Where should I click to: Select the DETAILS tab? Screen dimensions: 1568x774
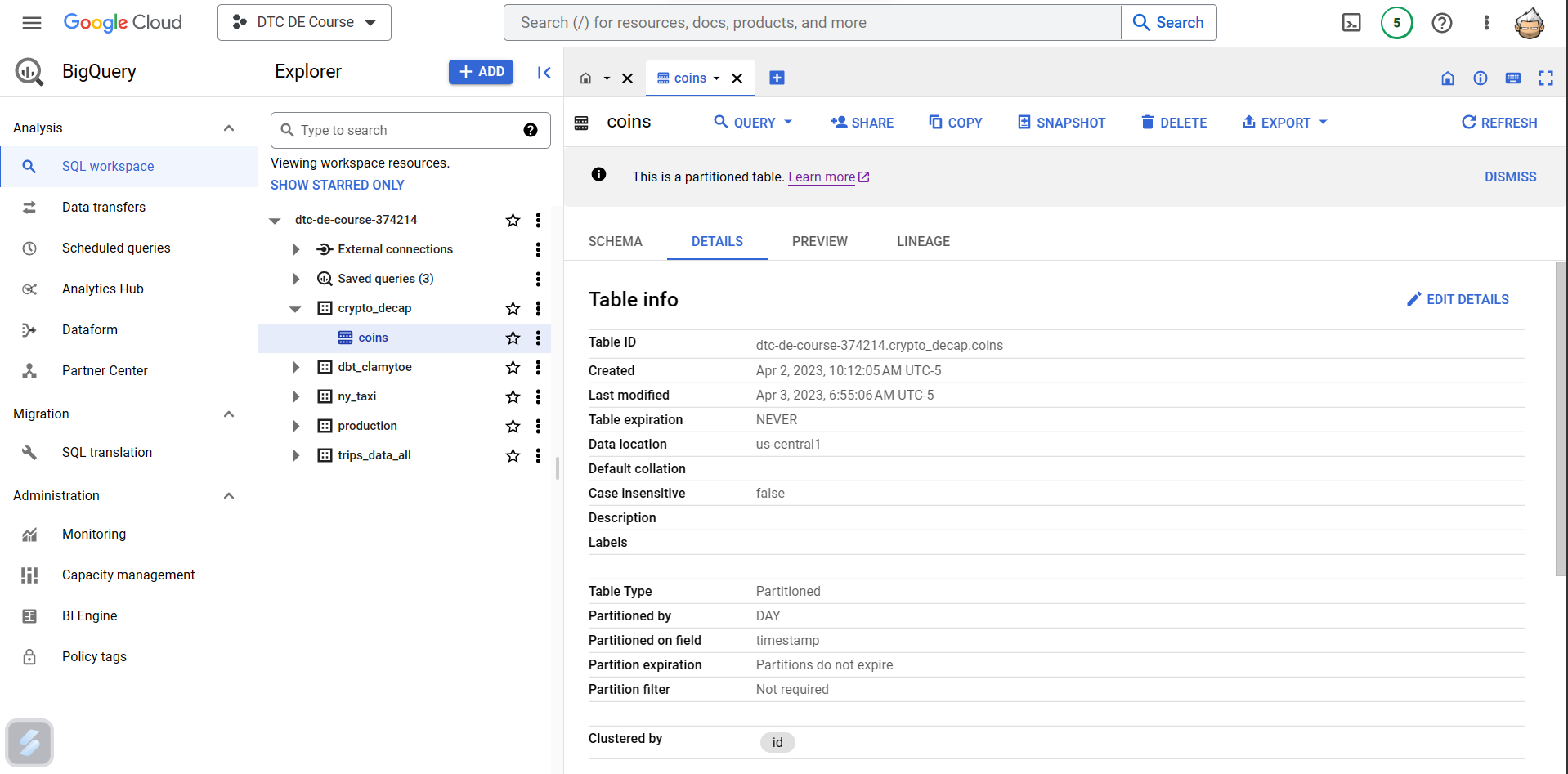(x=717, y=241)
